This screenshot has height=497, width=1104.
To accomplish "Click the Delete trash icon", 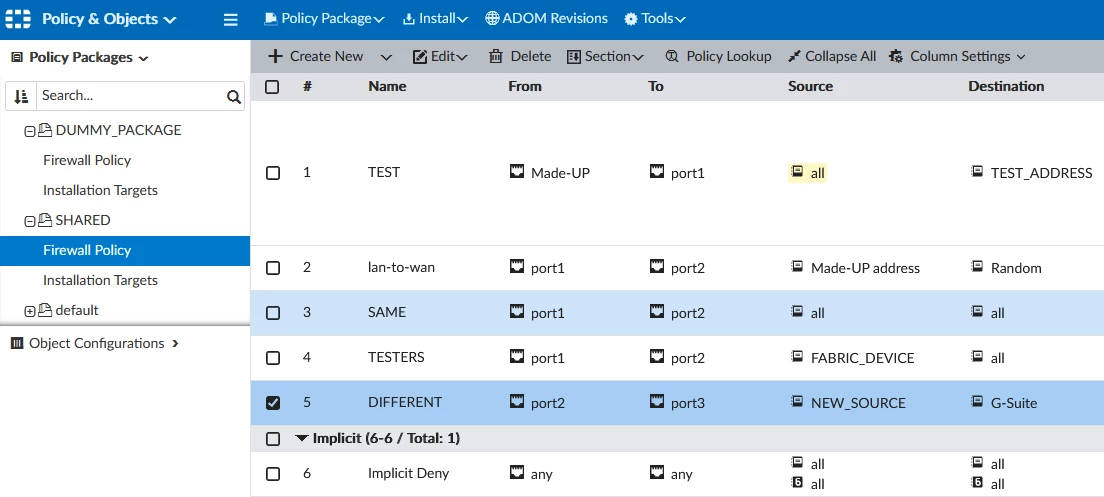I will pyautogui.click(x=496, y=56).
